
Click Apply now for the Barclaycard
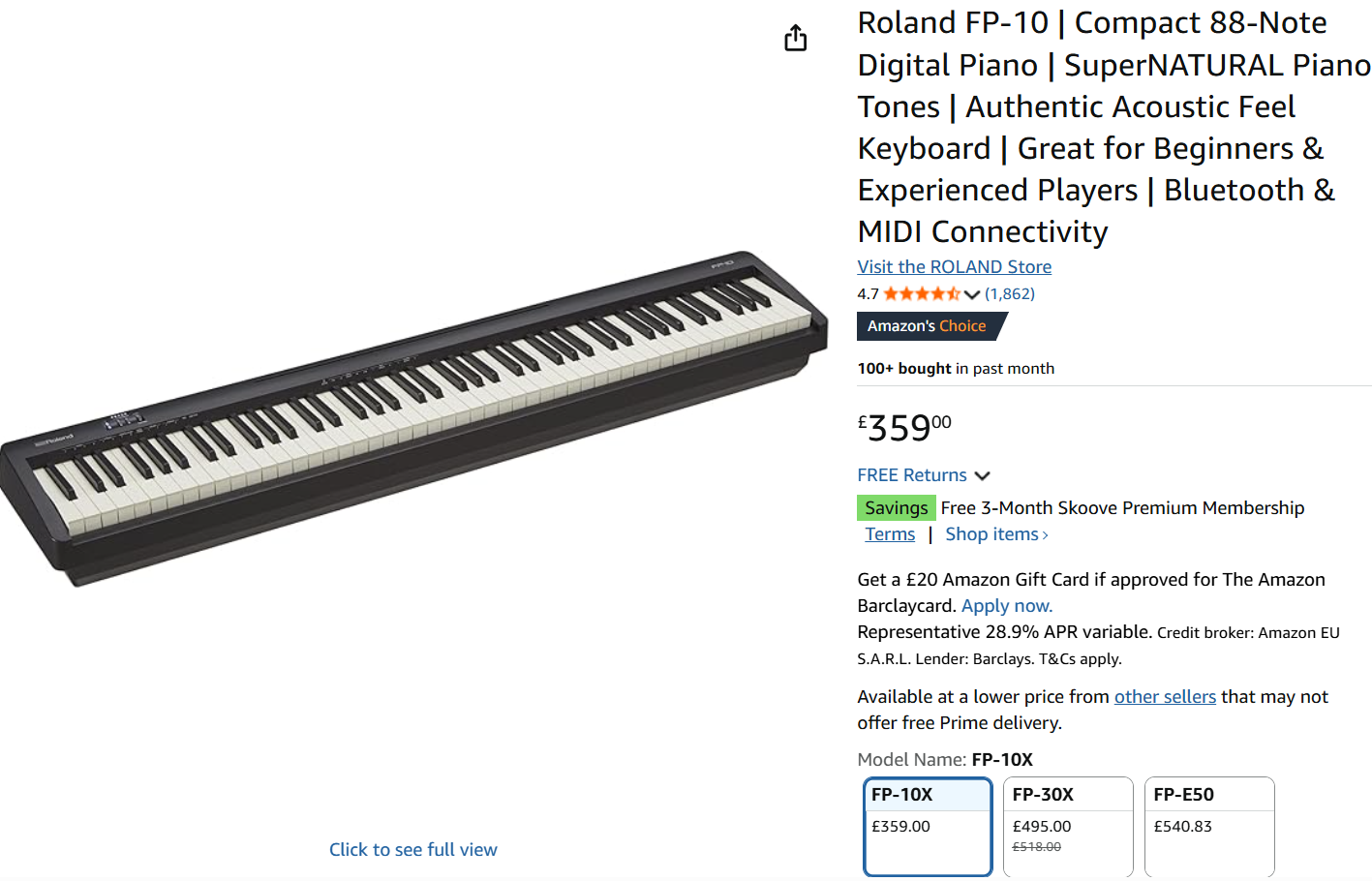(1006, 606)
